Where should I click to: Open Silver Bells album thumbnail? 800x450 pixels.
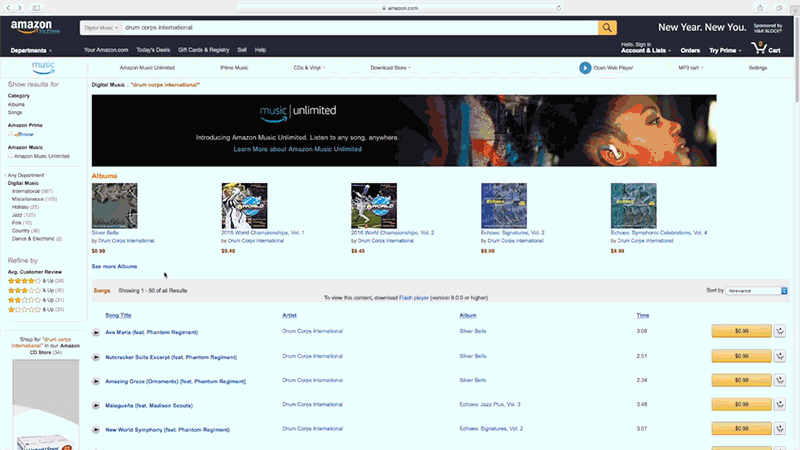[x=114, y=206]
